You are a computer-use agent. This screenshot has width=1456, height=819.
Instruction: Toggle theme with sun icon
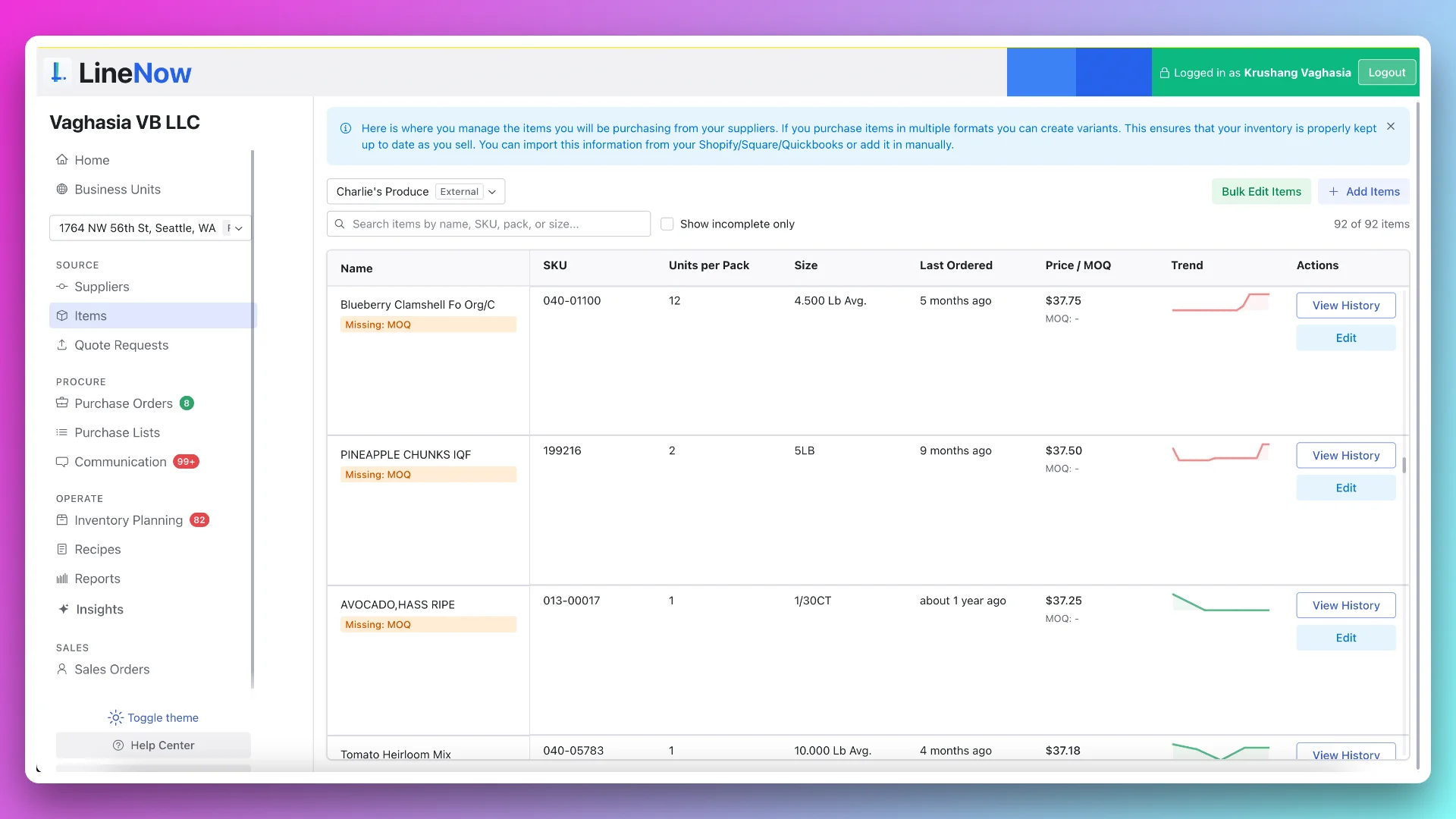pyautogui.click(x=115, y=717)
